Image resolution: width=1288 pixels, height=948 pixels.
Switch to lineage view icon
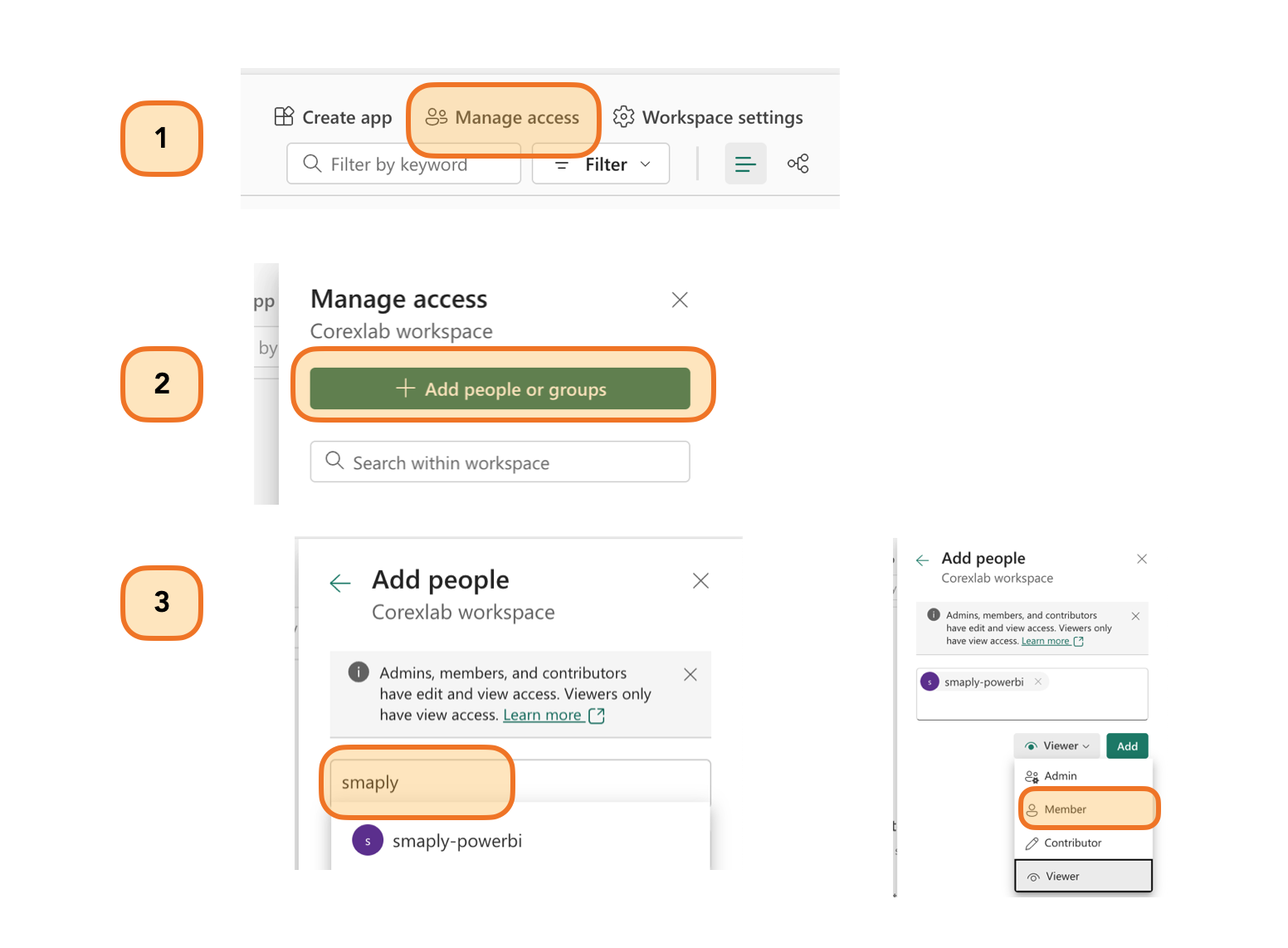tap(798, 164)
